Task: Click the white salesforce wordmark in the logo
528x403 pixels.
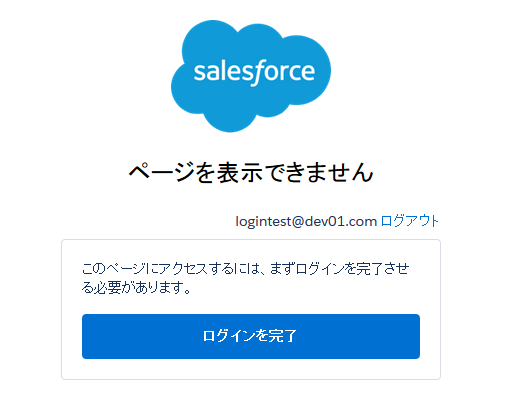Action: (254, 71)
